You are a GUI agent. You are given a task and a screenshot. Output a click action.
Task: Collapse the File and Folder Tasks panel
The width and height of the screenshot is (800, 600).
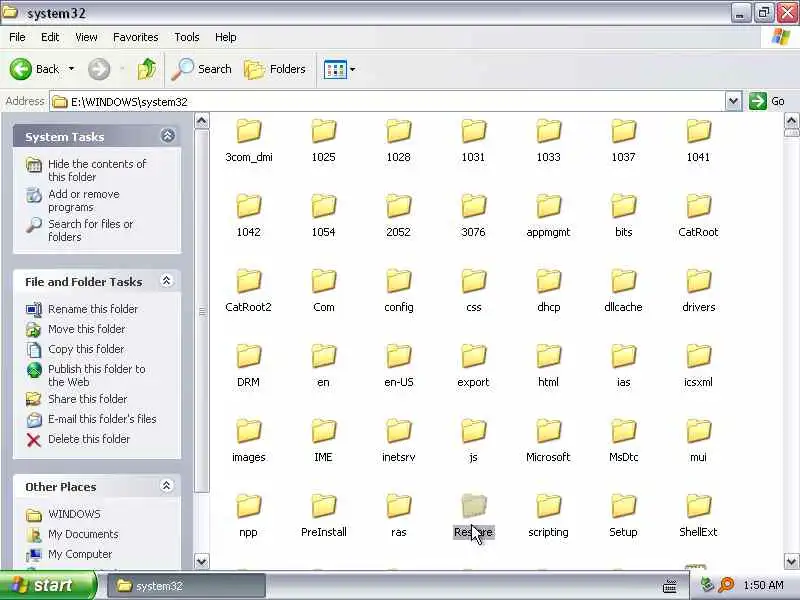tap(166, 281)
